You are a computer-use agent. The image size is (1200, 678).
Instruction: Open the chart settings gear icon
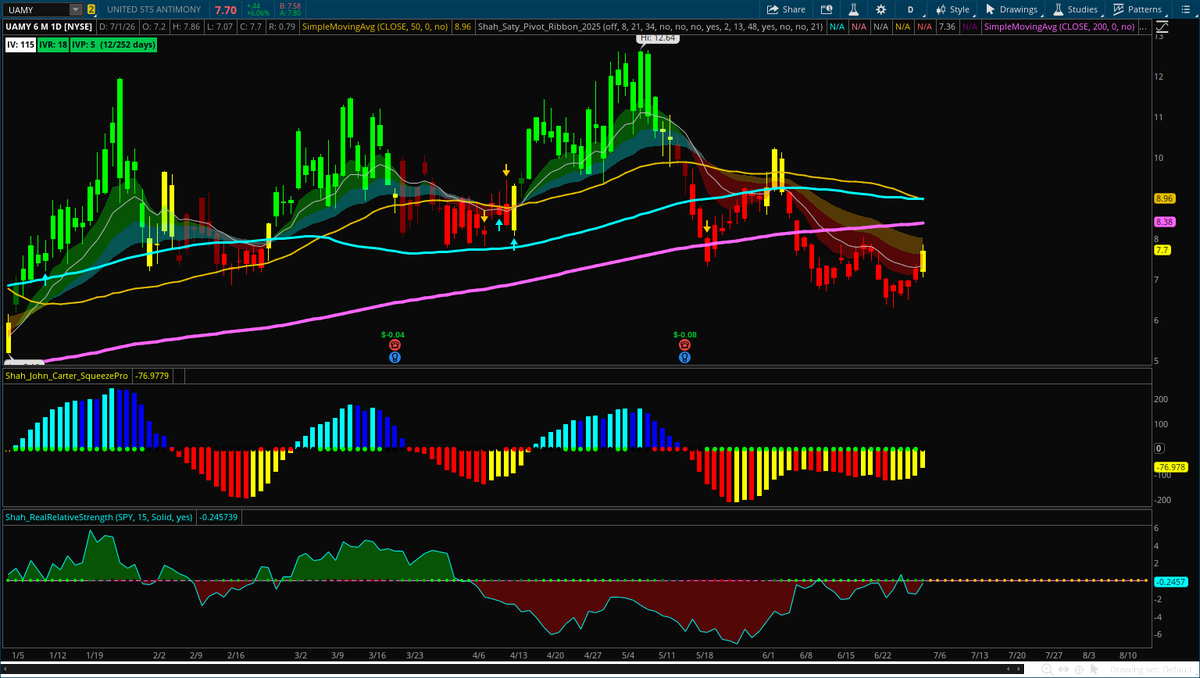(880, 9)
